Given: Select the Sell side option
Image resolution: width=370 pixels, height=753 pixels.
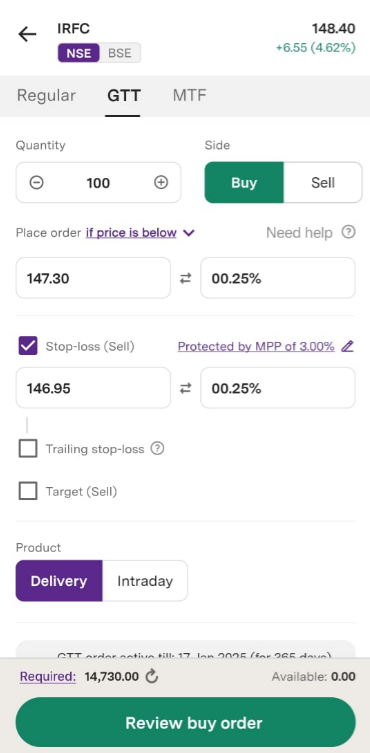Looking at the screenshot, I should 322,182.
